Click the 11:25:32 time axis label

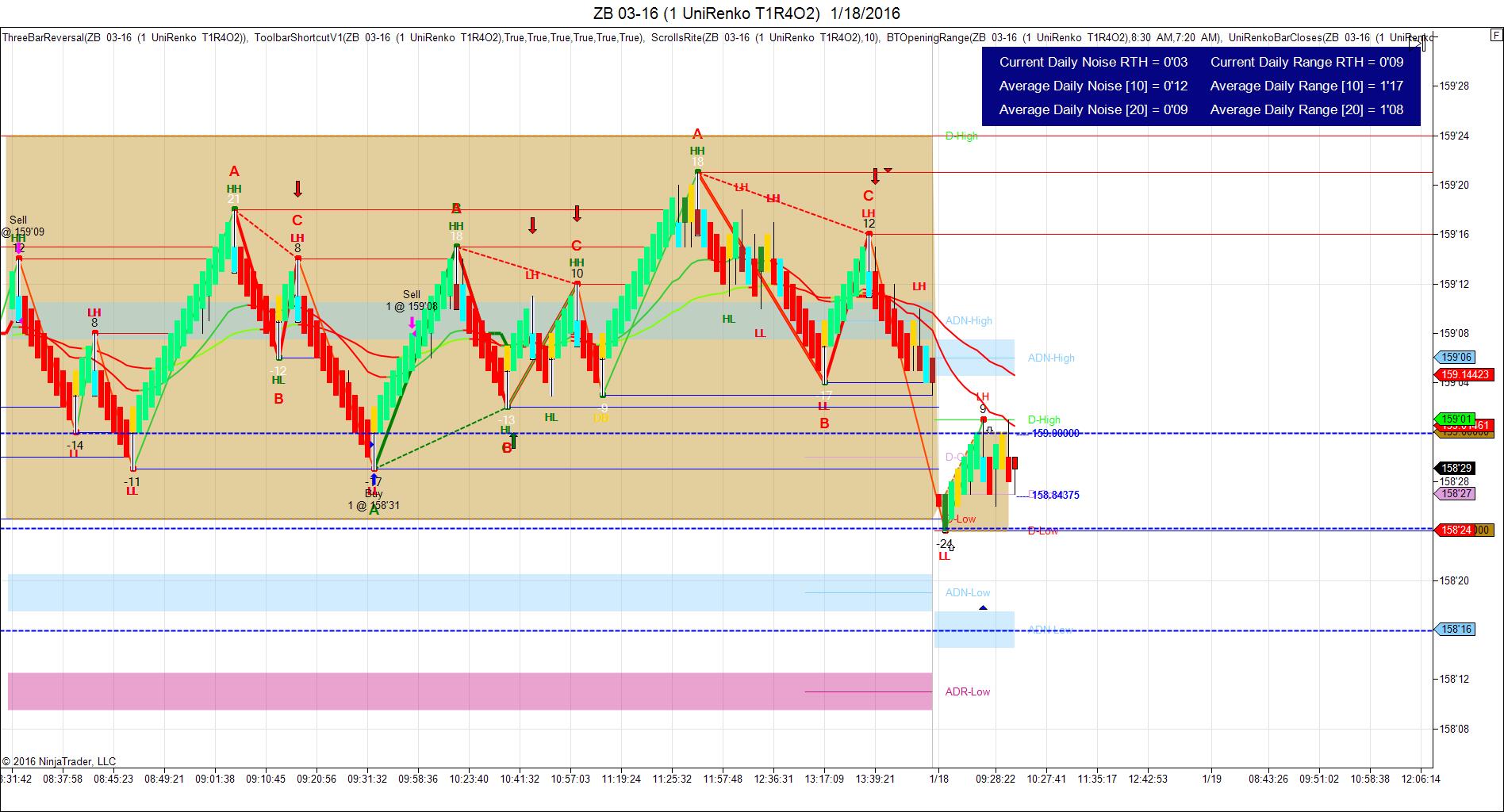672,779
